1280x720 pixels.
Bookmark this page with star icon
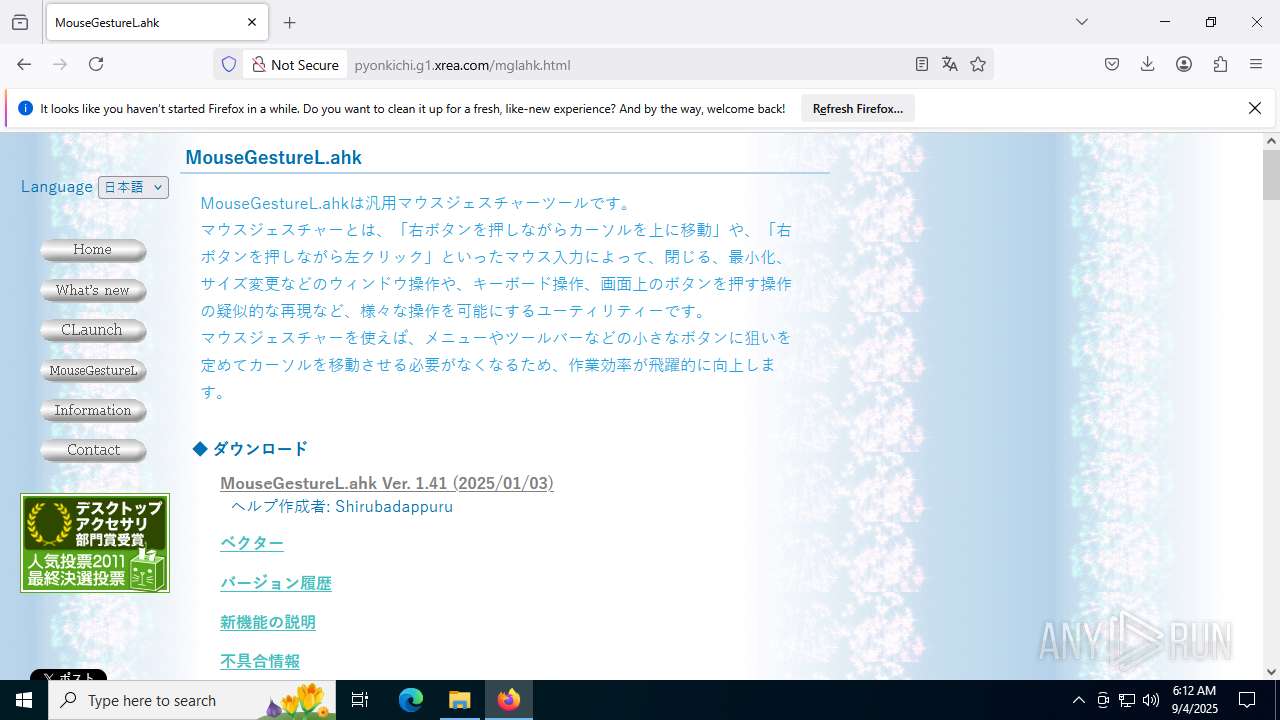[x=978, y=64]
